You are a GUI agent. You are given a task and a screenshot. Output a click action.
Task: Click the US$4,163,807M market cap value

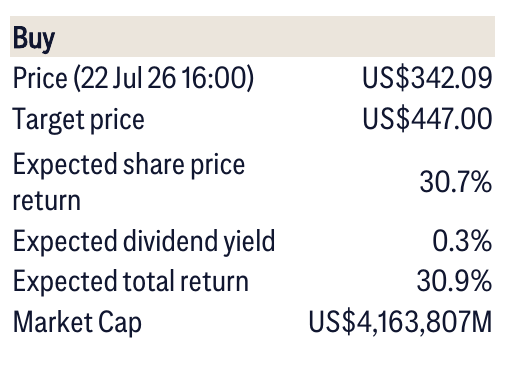(x=400, y=322)
